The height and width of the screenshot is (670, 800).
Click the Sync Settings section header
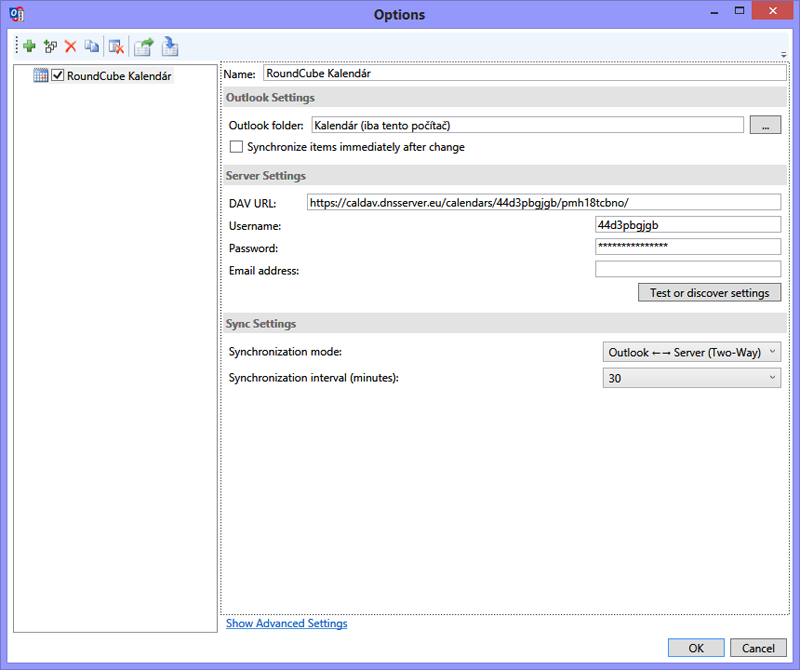[505, 324]
